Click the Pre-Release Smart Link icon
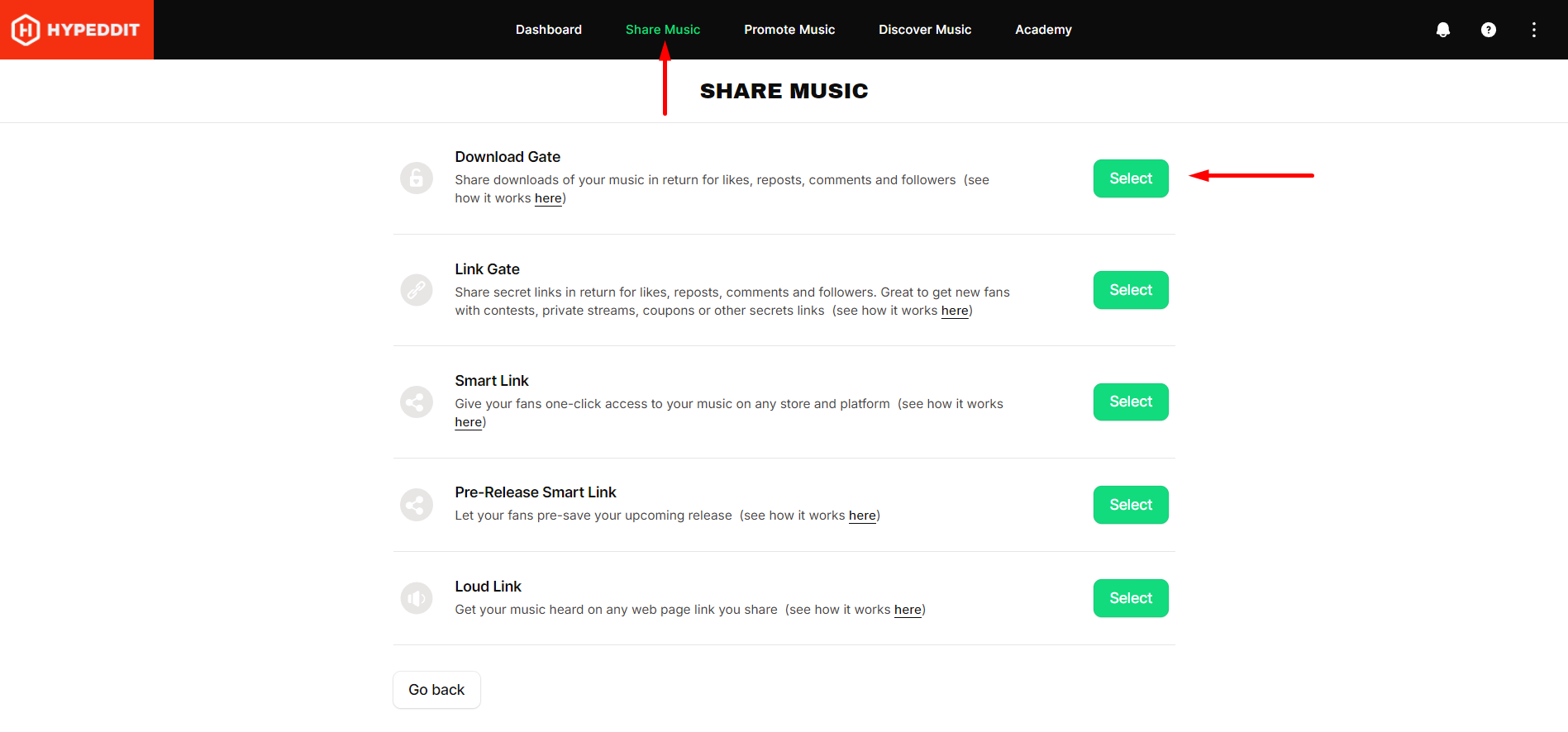Screen dimensions: 1568x732 [417, 505]
